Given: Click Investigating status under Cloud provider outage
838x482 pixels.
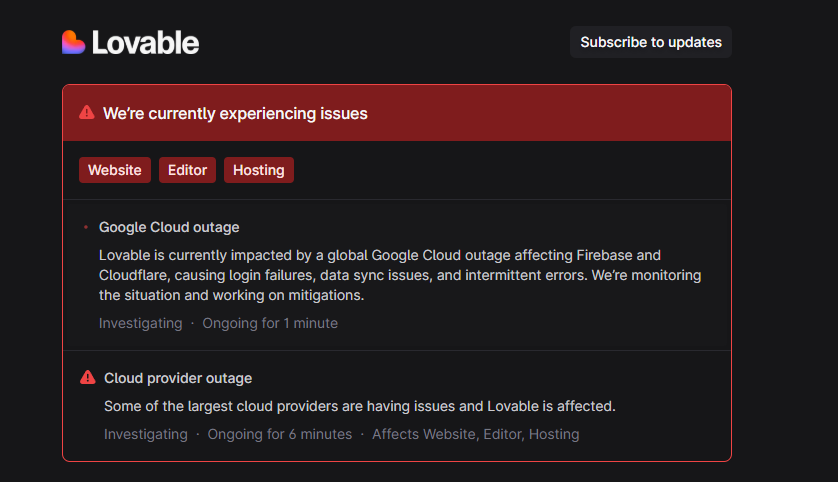Looking at the screenshot, I should [146, 434].
